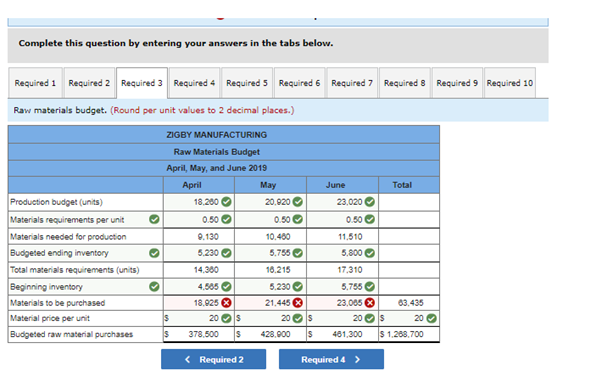Open the Beginning inventory row dropdown
Viewport: 594px width, 390px height.
tap(86, 287)
